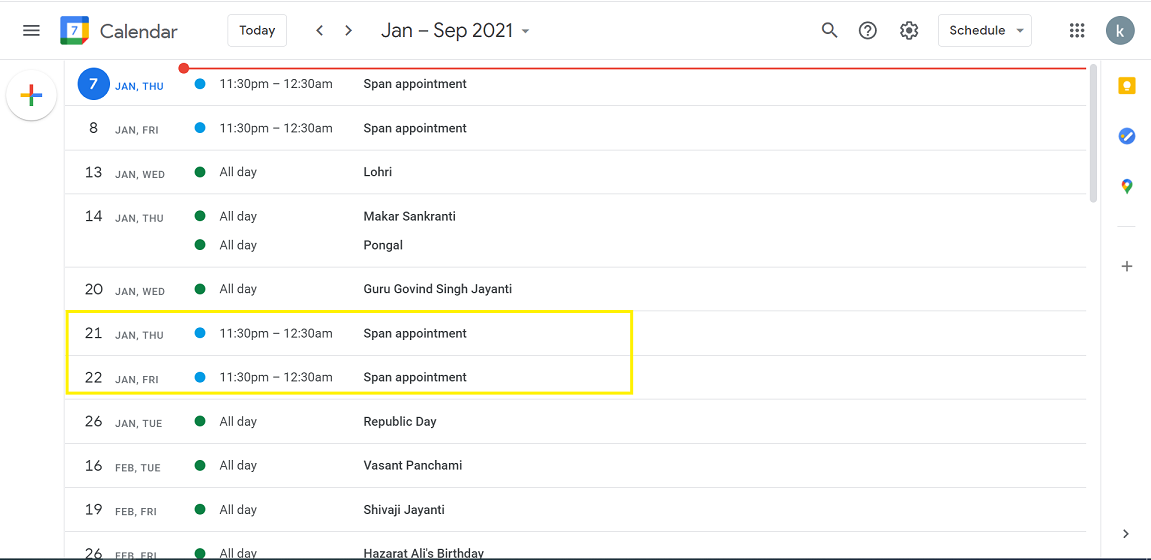Expand the Jan – Sep 2021 date picker

coord(455,31)
